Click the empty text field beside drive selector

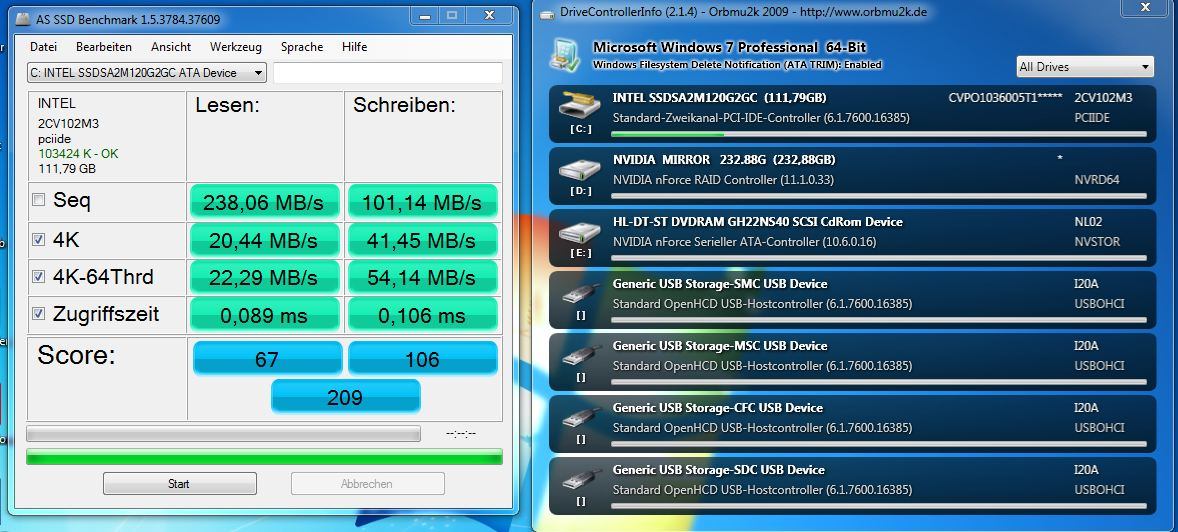[x=388, y=73]
